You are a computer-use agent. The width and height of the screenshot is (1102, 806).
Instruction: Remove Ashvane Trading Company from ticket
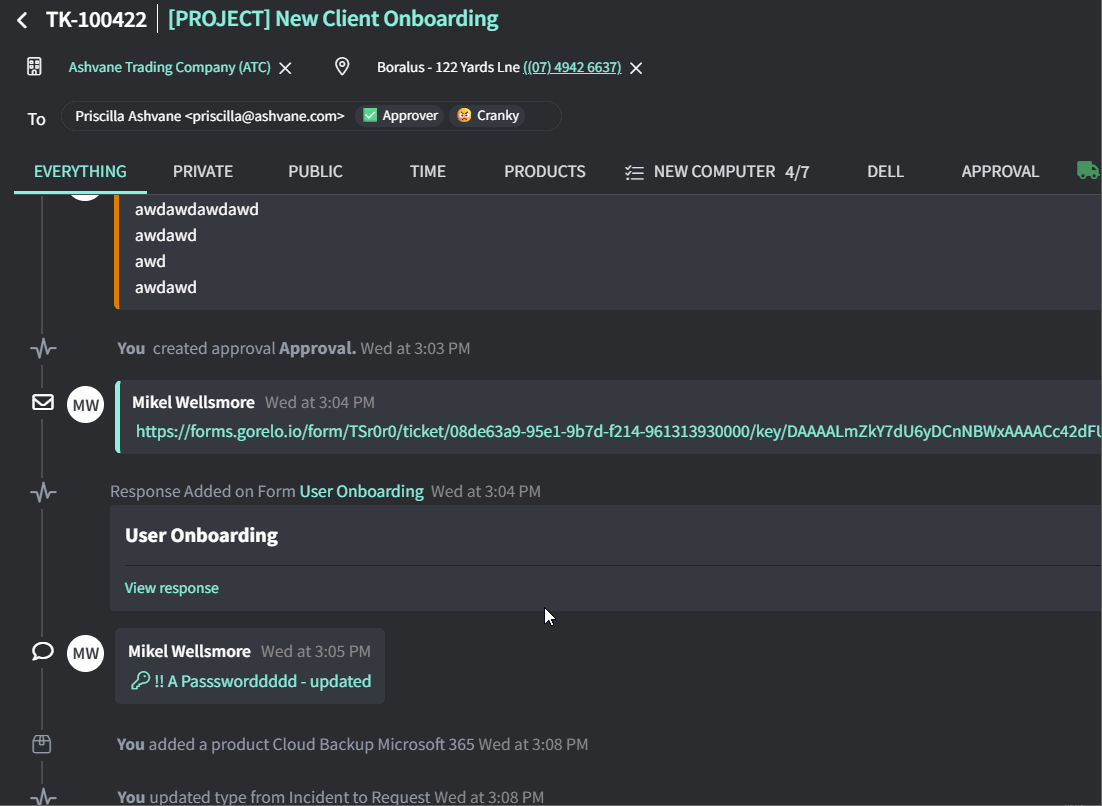tap(285, 68)
